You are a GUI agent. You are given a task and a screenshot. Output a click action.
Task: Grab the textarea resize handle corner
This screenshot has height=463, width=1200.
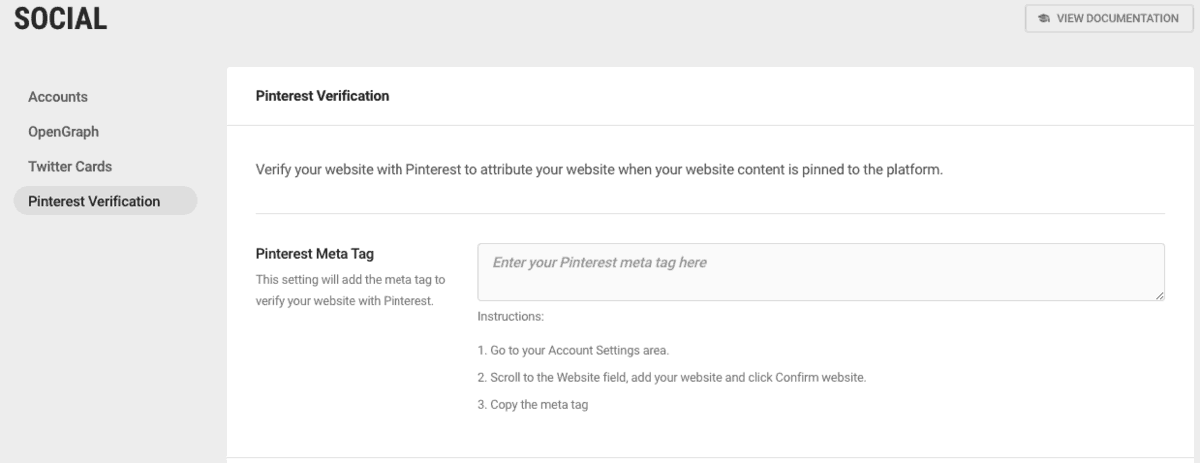pyautogui.click(x=1160, y=296)
